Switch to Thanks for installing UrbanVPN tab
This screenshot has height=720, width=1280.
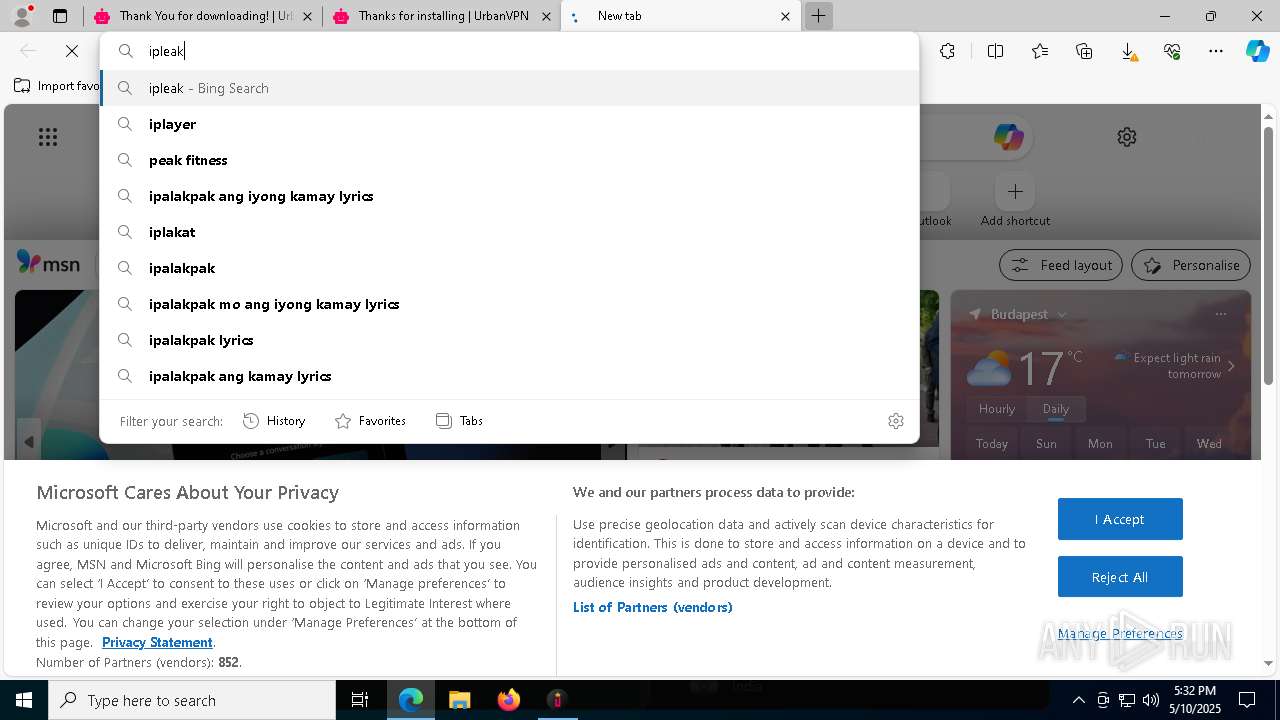442,16
